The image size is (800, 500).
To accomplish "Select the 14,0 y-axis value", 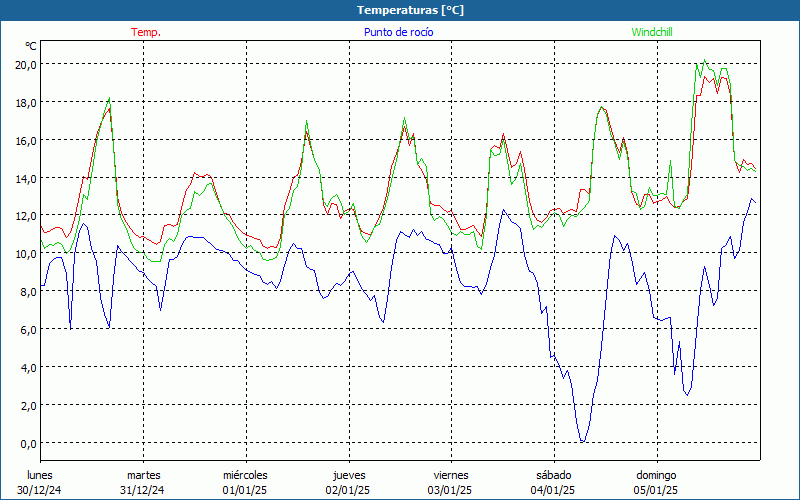I will [28, 178].
